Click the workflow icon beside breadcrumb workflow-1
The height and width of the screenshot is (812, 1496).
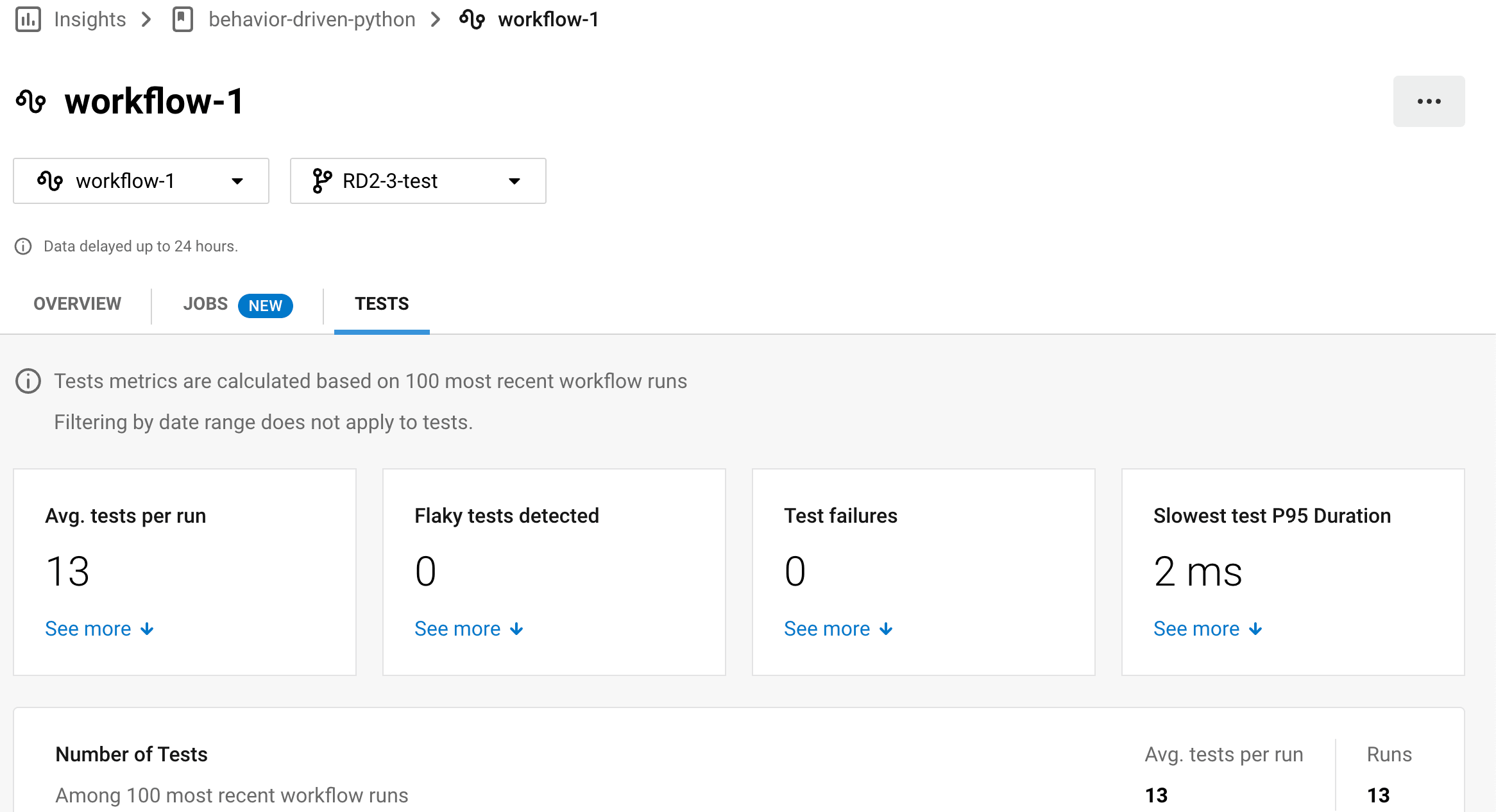(473, 19)
